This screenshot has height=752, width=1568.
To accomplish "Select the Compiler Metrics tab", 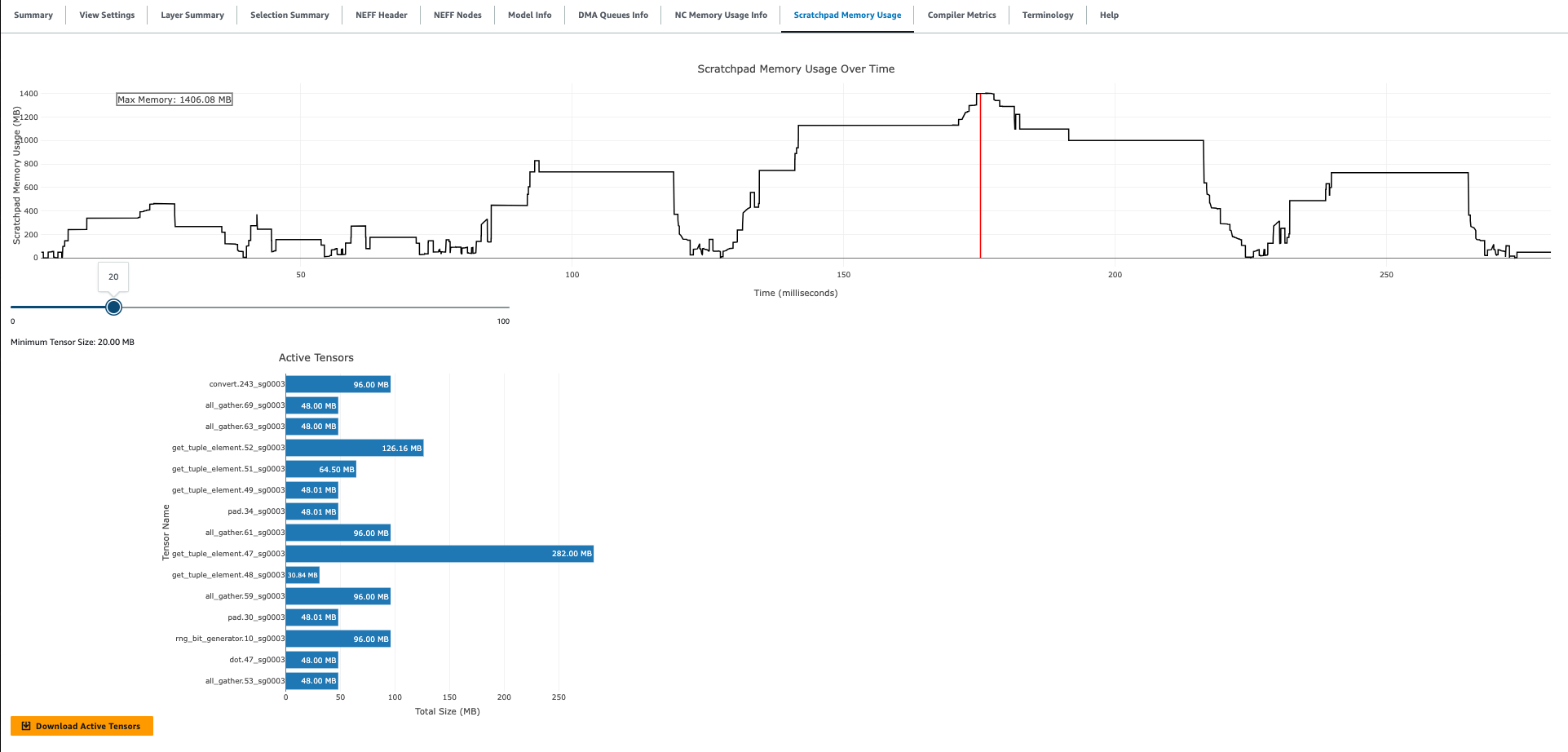I will [x=961, y=15].
